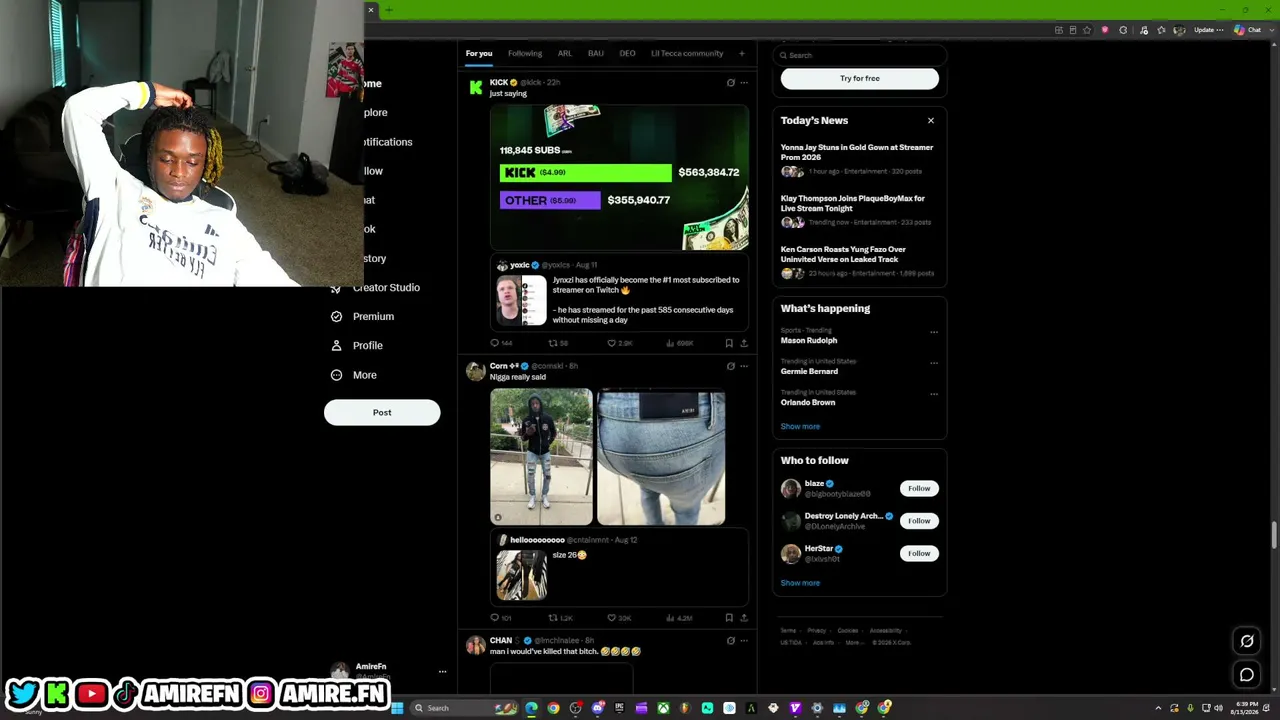Open AmireFn account switcher menu
Screen dimensions: 1280x720
[x=442, y=672]
